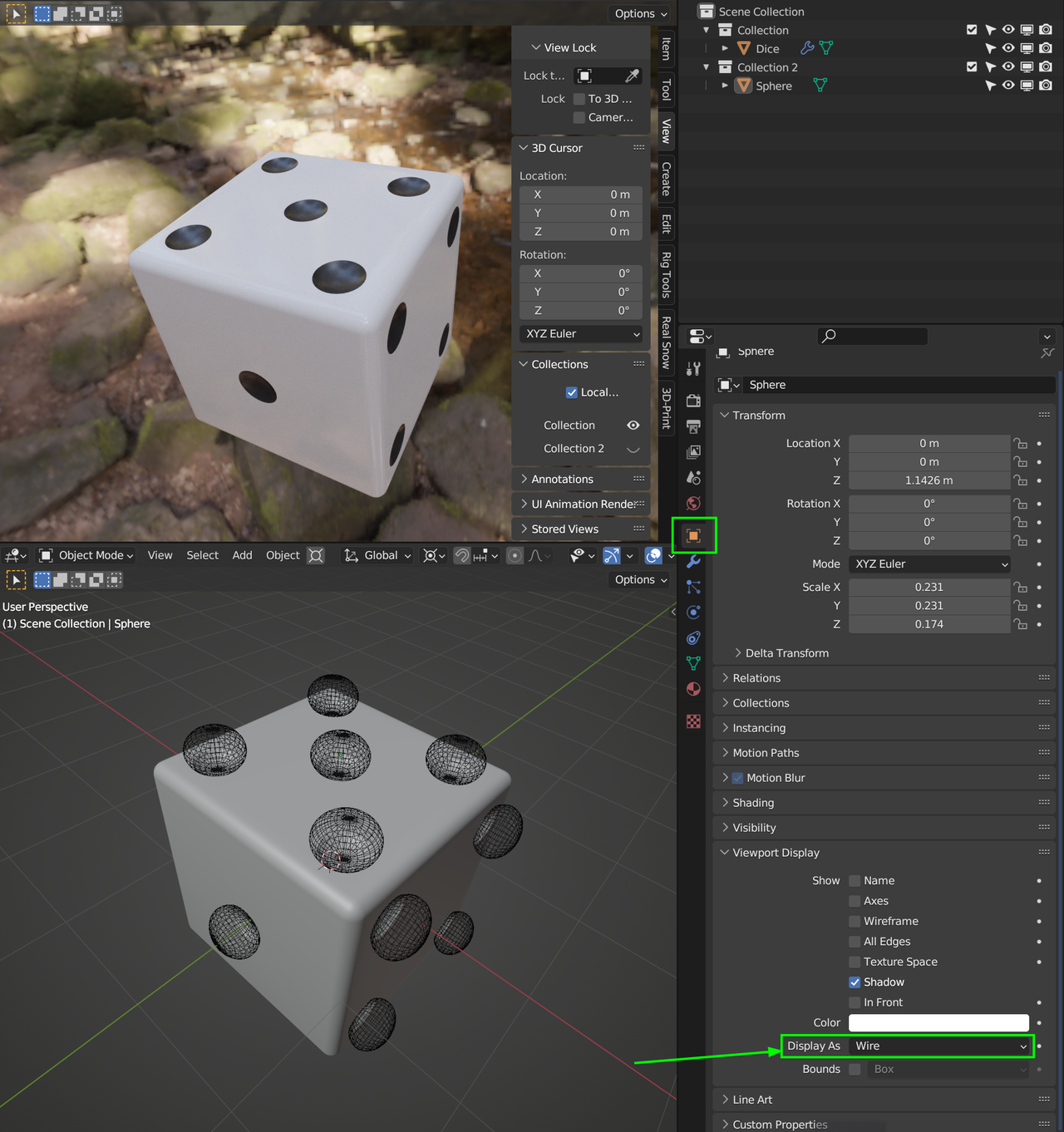
Task: Click the Location X field in Transform
Action: click(x=929, y=443)
